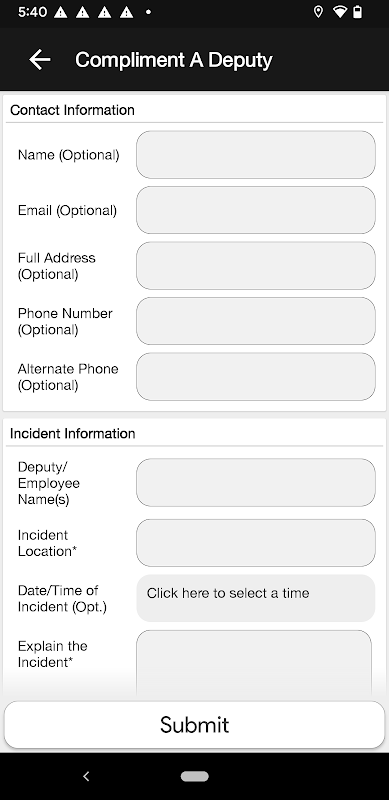The image size is (389, 800).
Task: Focus the Name (Optional) field
Action: (256, 155)
